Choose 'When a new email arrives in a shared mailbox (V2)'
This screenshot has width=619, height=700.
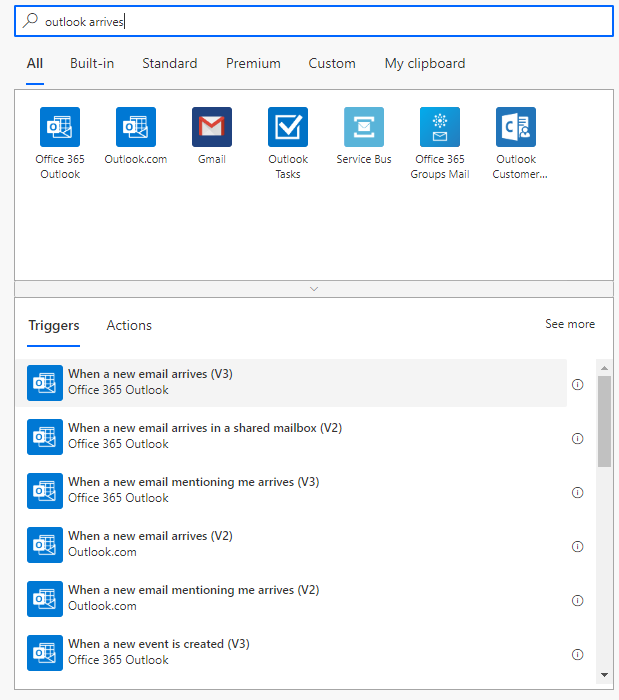pyautogui.click(x=291, y=437)
